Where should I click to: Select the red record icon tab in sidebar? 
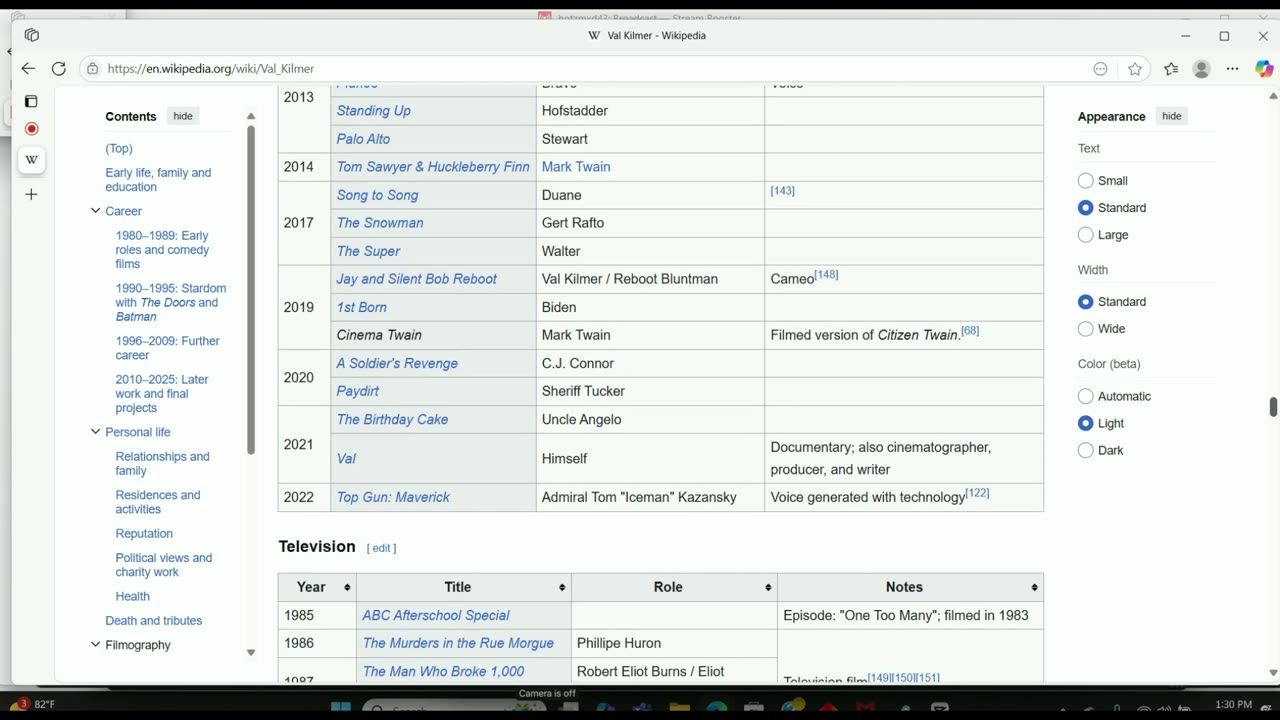tap(31, 129)
